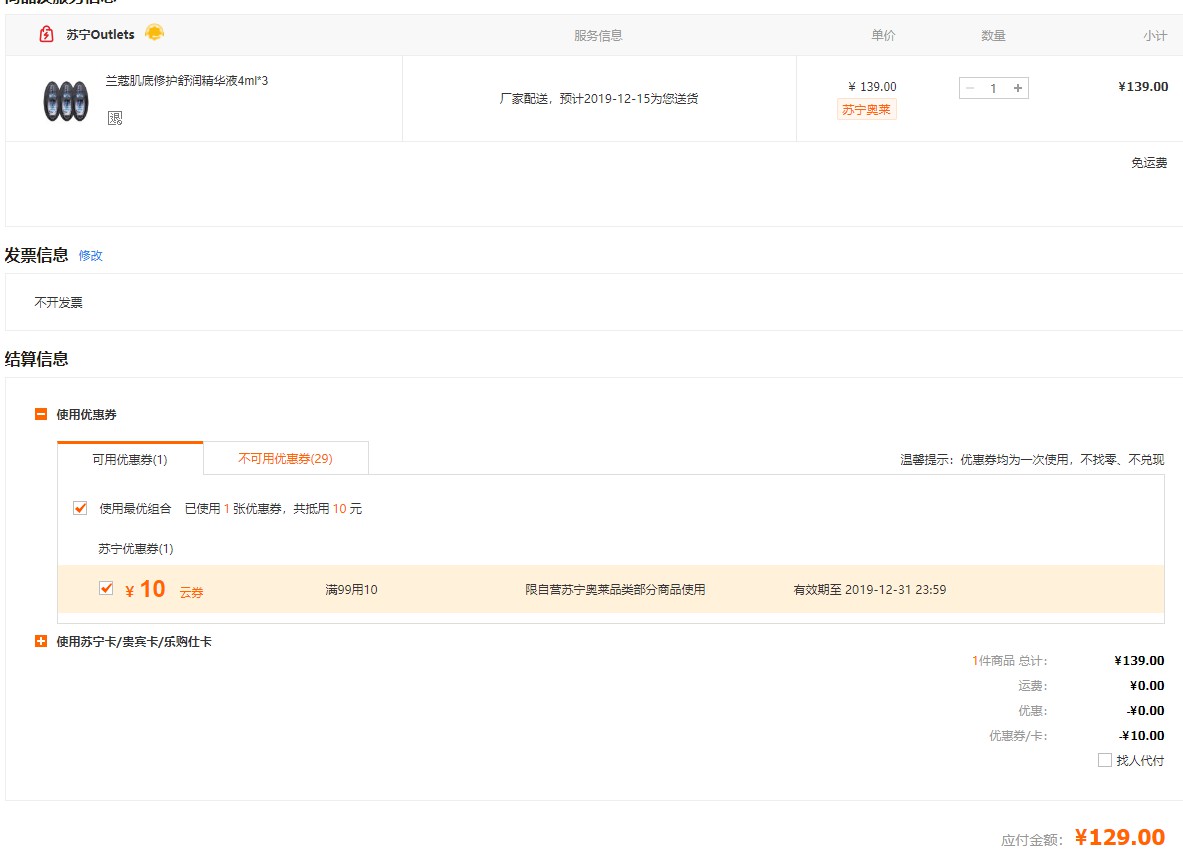Screen dimensions: 1183x856
Task: Click the 1件商品 总计 label
Action: (x=1009, y=661)
